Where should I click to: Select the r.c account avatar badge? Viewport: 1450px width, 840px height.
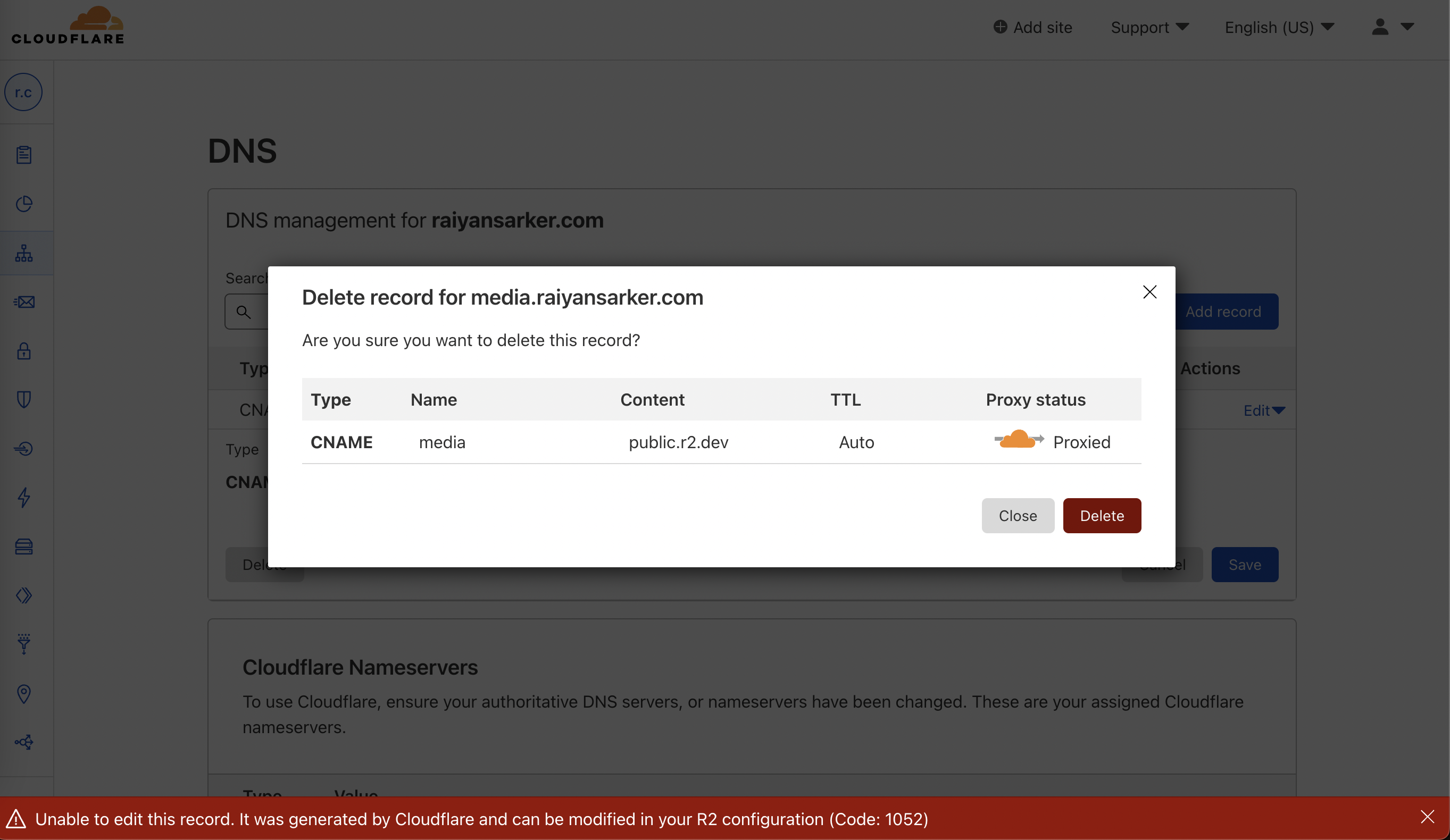tap(23, 91)
